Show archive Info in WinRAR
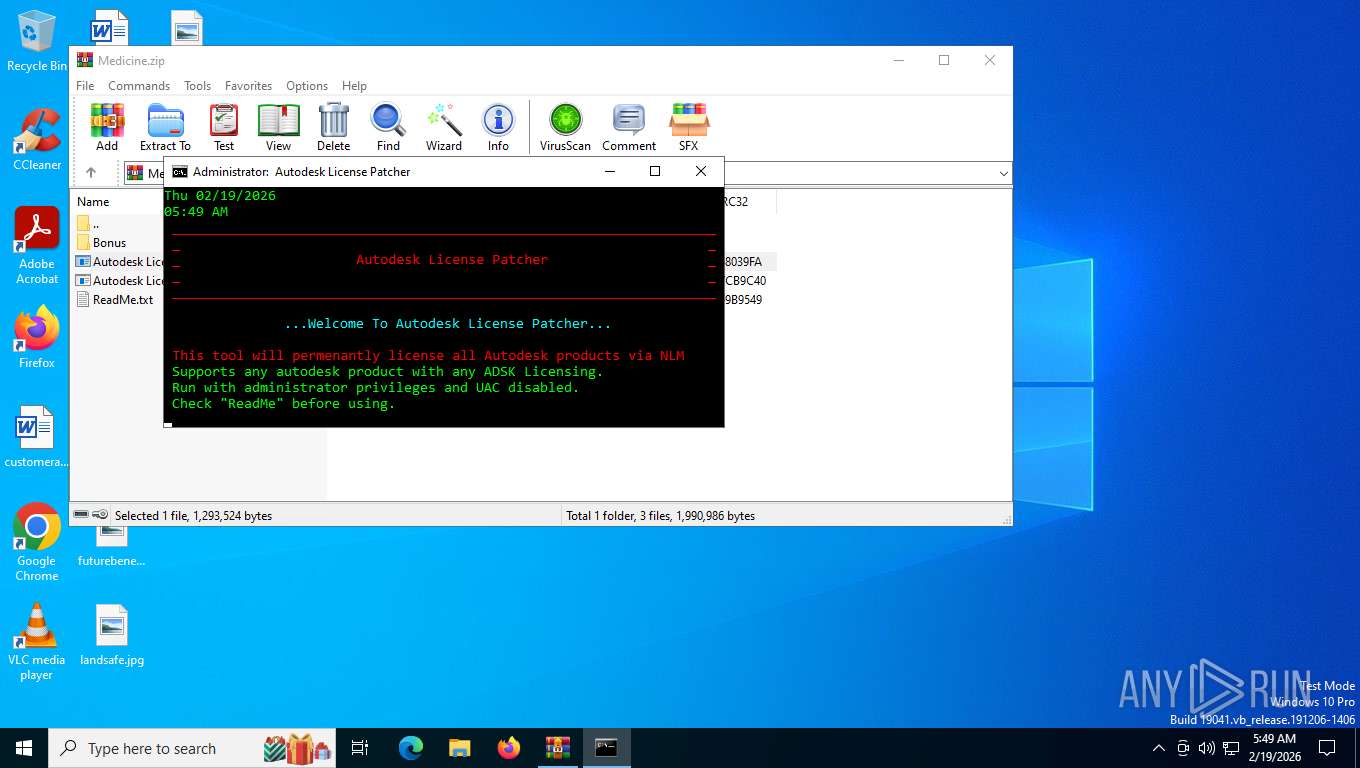Viewport: 1360px width, 768px height. point(498,127)
